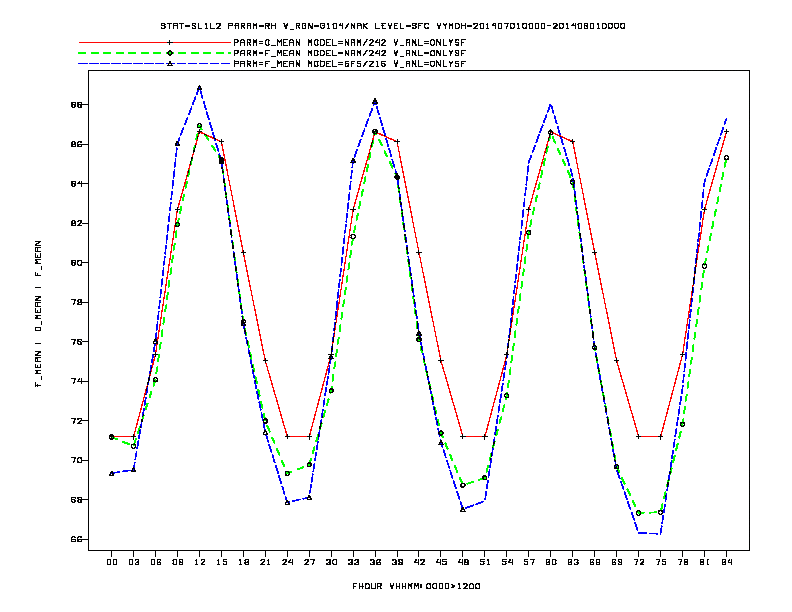Viewport: 792px width, 612px height.
Task: Click the blue dashed legend line sample
Action: point(155,64)
